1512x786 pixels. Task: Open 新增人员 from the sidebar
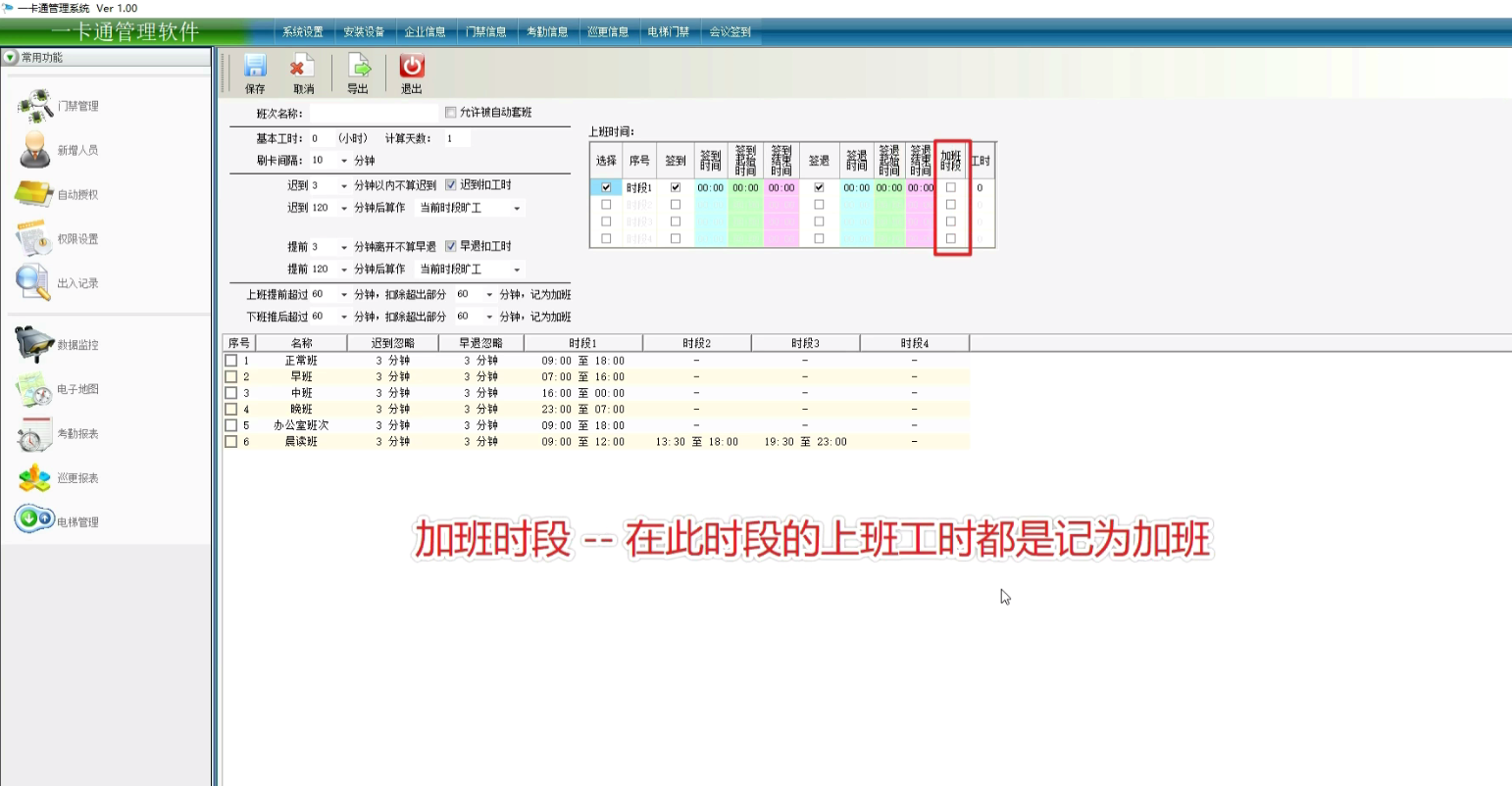[x=58, y=150]
